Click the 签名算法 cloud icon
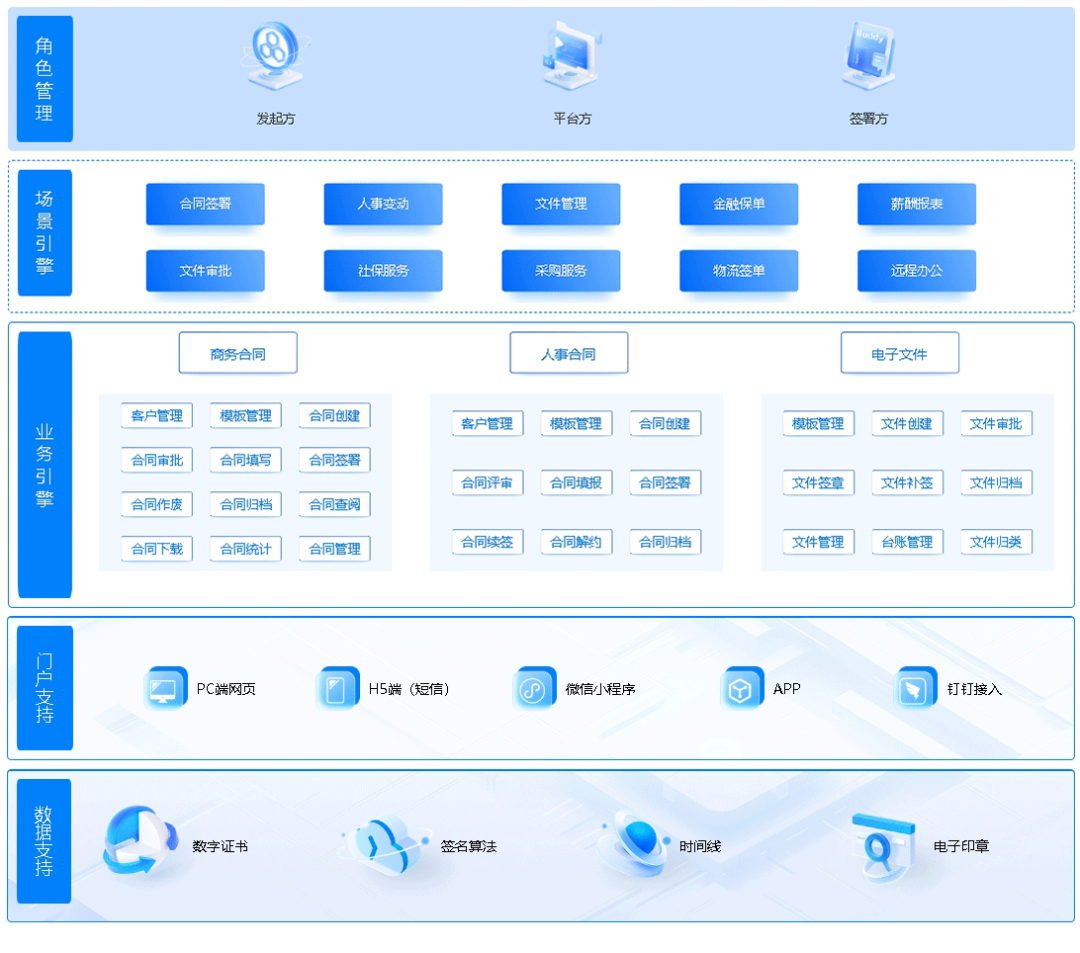 click(x=386, y=844)
